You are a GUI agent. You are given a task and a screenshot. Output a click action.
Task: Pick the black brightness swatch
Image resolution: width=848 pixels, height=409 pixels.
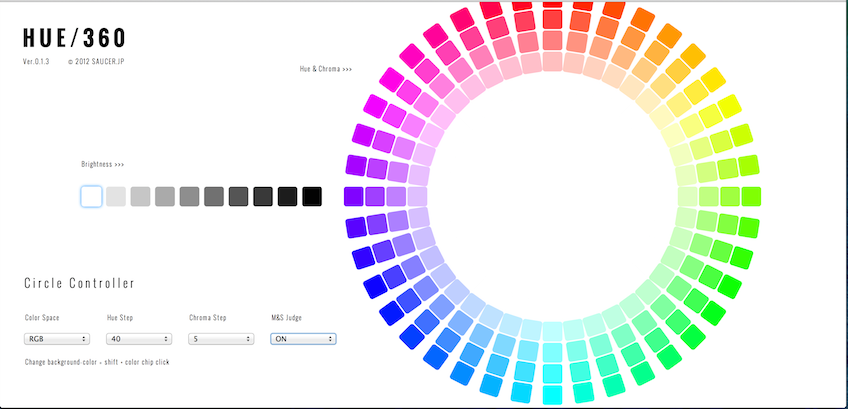click(312, 196)
